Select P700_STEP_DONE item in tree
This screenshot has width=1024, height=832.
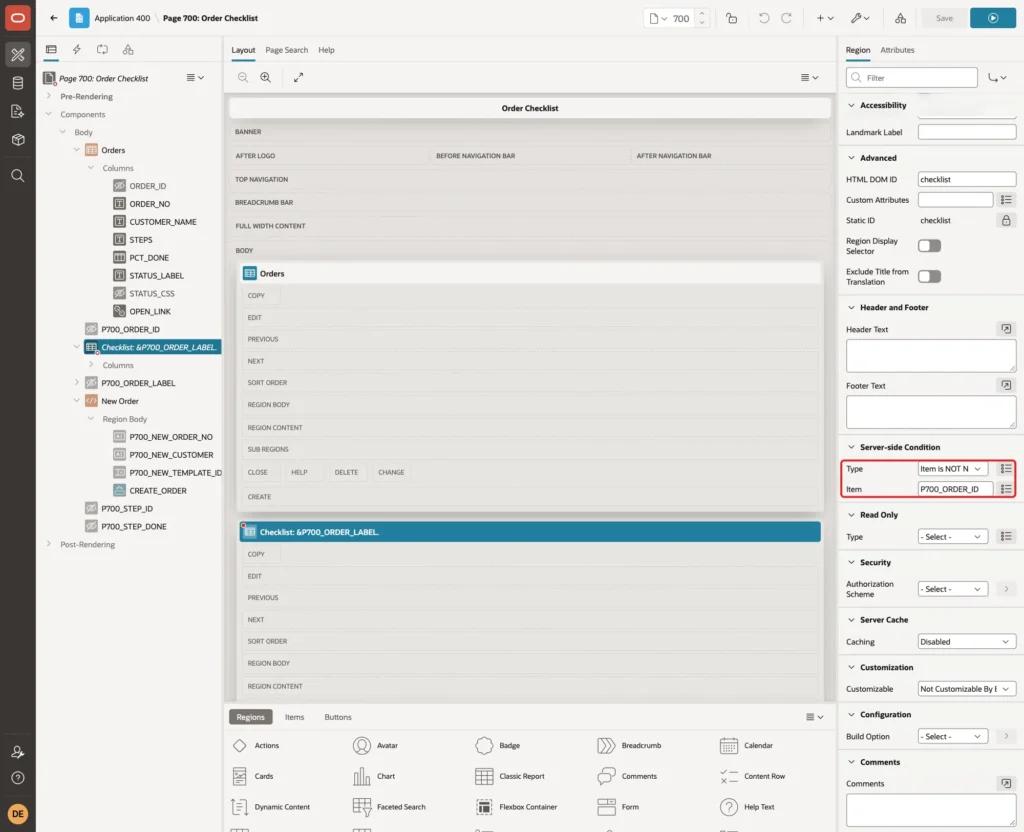(x=133, y=526)
